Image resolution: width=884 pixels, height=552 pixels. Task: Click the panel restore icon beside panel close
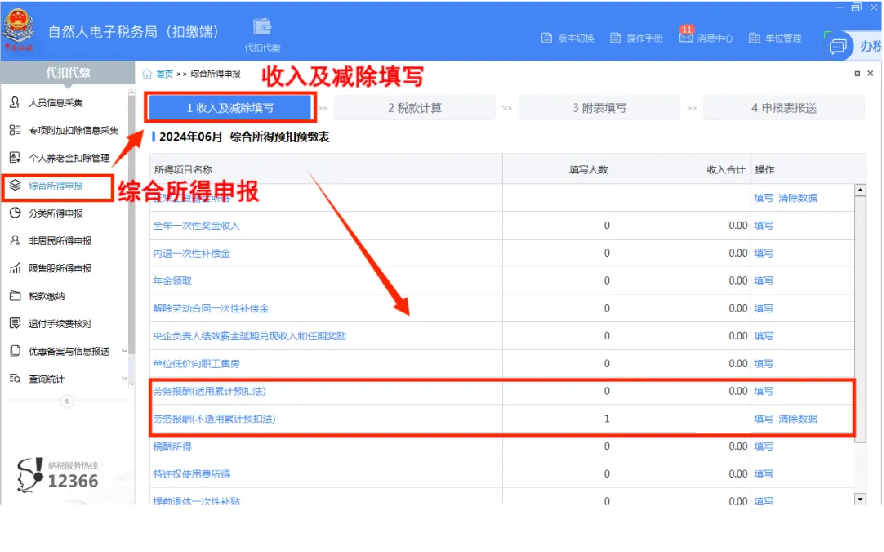[858, 73]
